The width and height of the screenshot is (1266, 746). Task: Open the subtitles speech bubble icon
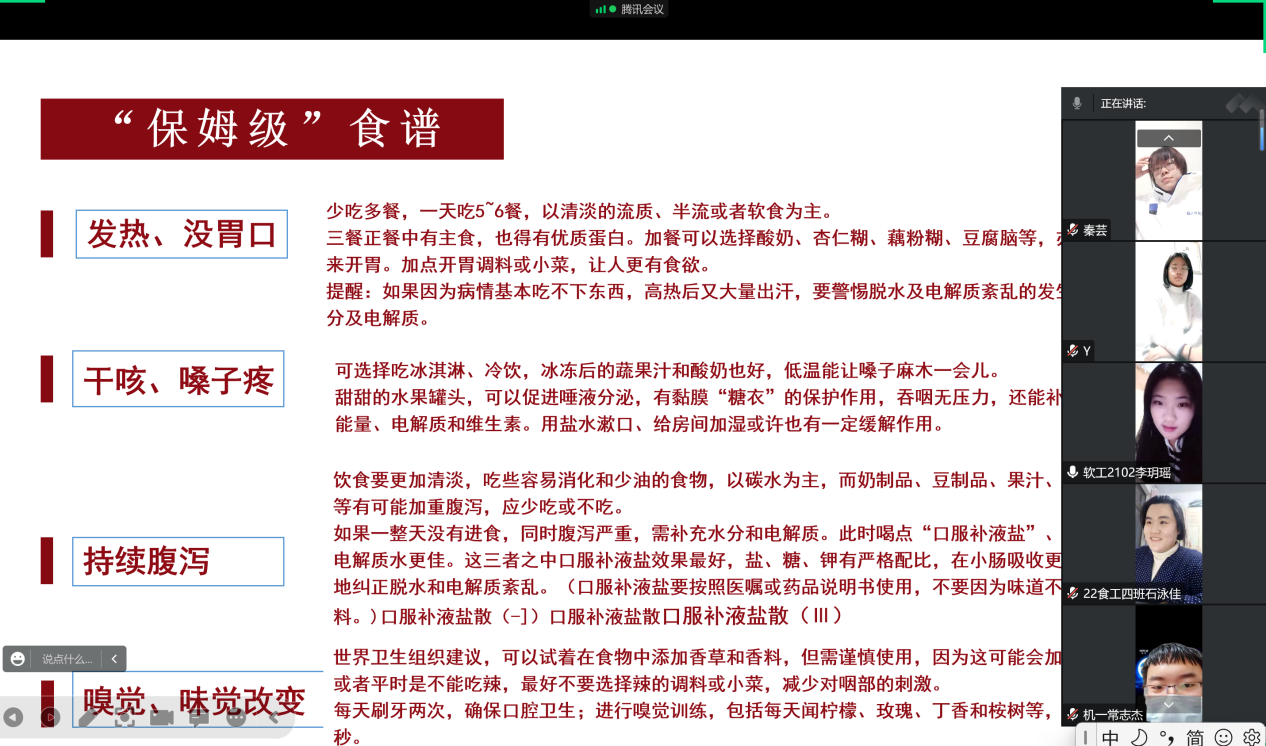coord(198,717)
